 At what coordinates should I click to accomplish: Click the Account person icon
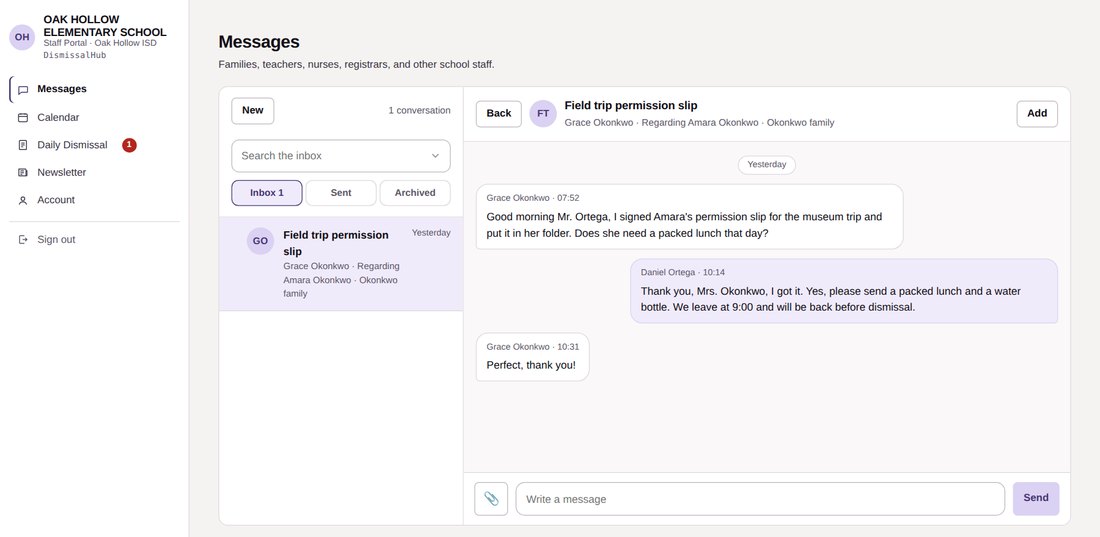tap(23, 200)
